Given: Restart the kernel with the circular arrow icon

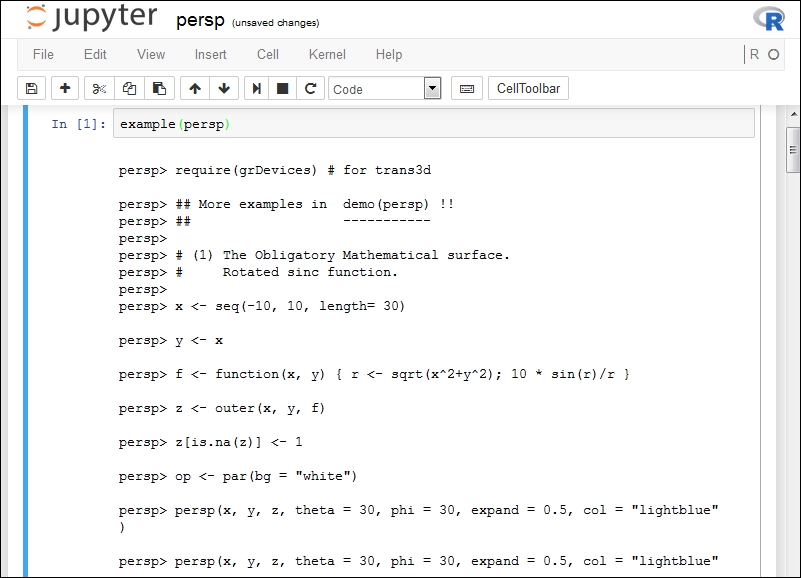Looking at the screenshot, I should coord(310,88).
